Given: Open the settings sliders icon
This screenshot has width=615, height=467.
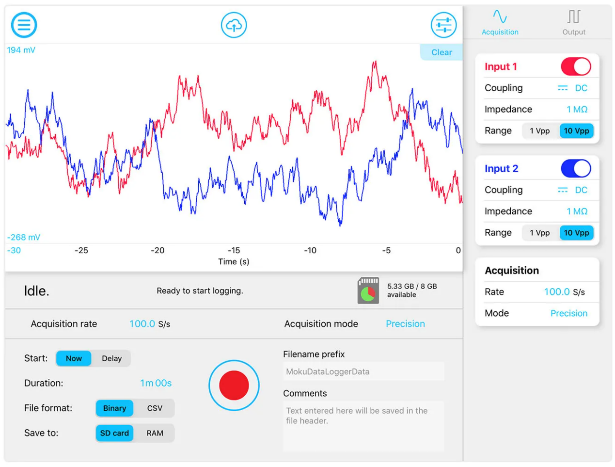Looking at the screenshot, I should pyautogui.click(x=442, y=25).
